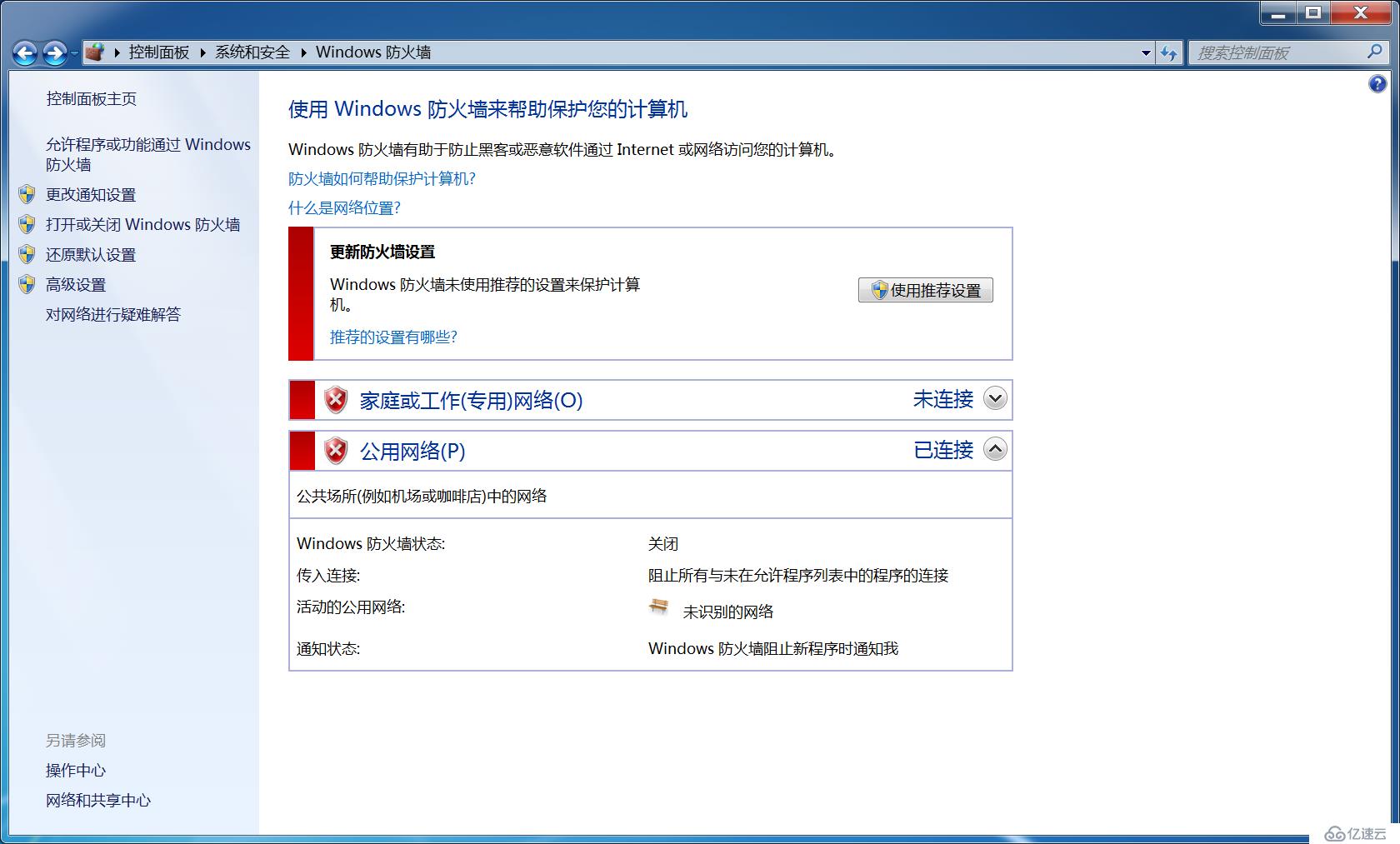Viewport: 1400px width, 844px height.
Task: Expand the 家庭或工作(专用)网络 section chevron
Action: (995, 398)
